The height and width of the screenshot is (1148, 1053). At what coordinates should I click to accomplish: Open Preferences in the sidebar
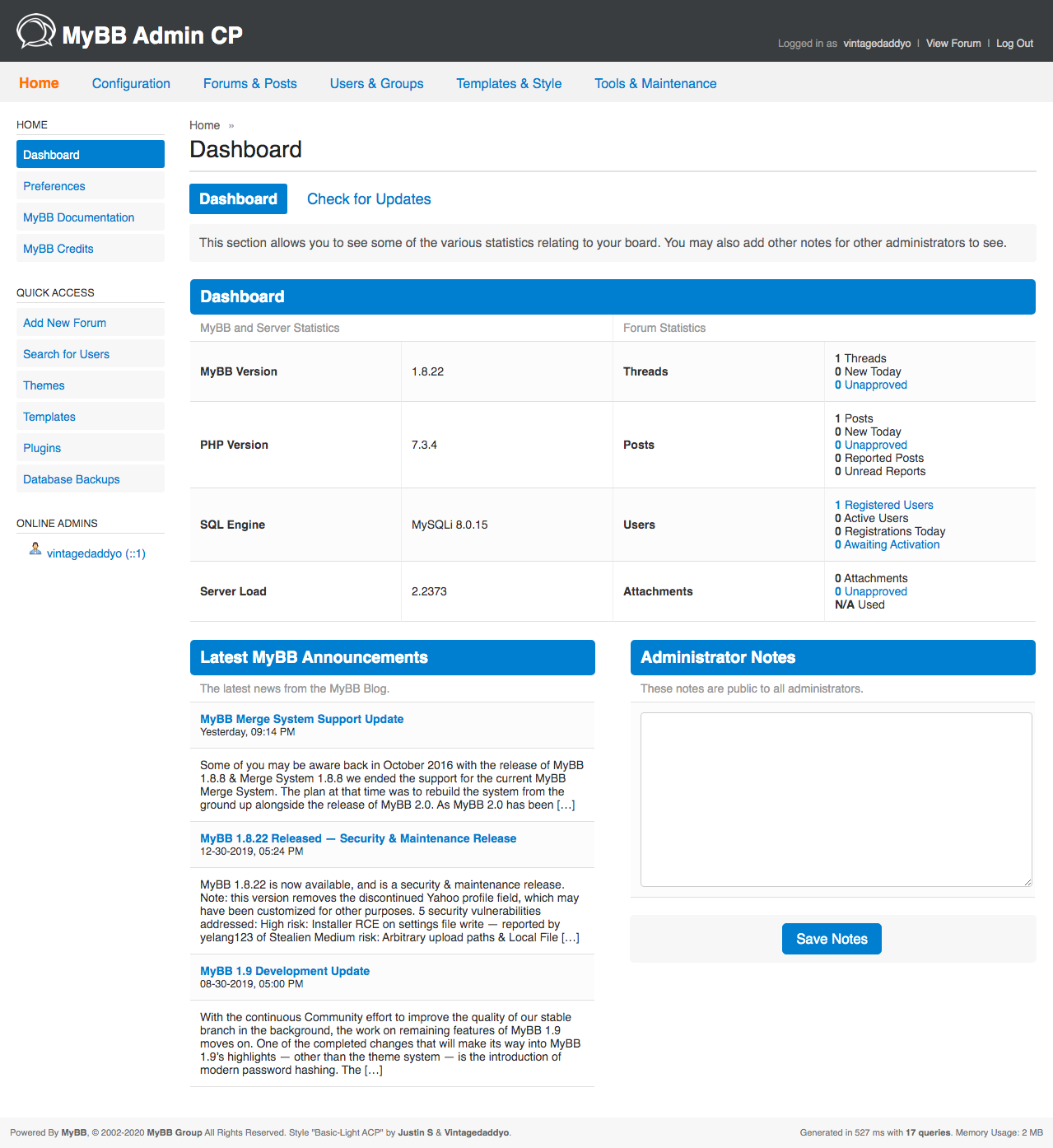point(54,186)
